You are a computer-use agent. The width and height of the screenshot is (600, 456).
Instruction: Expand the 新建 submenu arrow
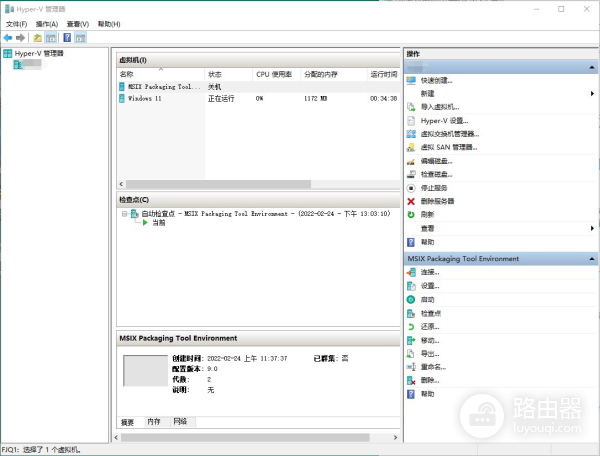point(592,94)
